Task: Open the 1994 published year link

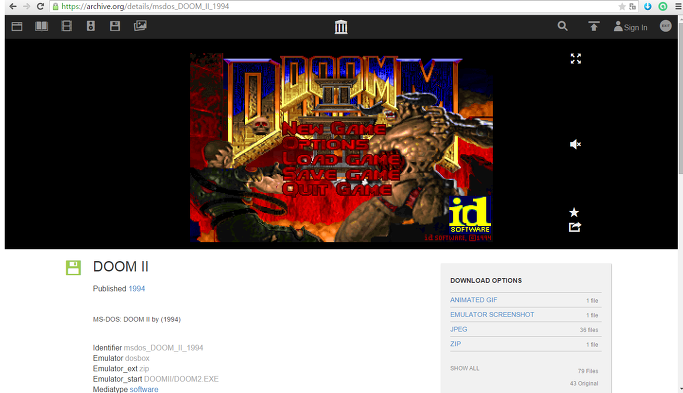Action: [x=136, y=289]
